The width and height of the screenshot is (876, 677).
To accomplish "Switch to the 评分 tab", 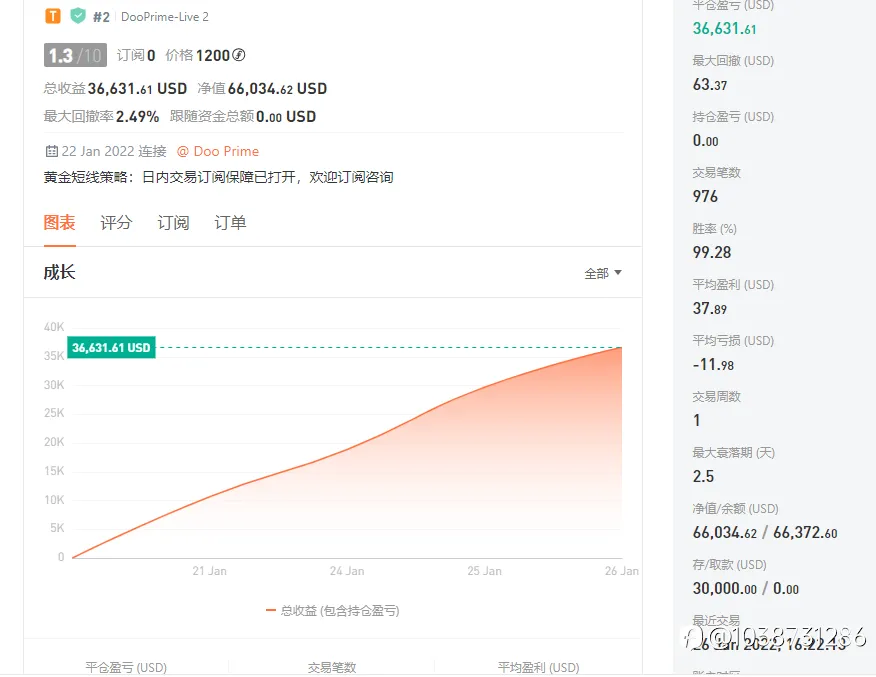I will pos(116,222).
